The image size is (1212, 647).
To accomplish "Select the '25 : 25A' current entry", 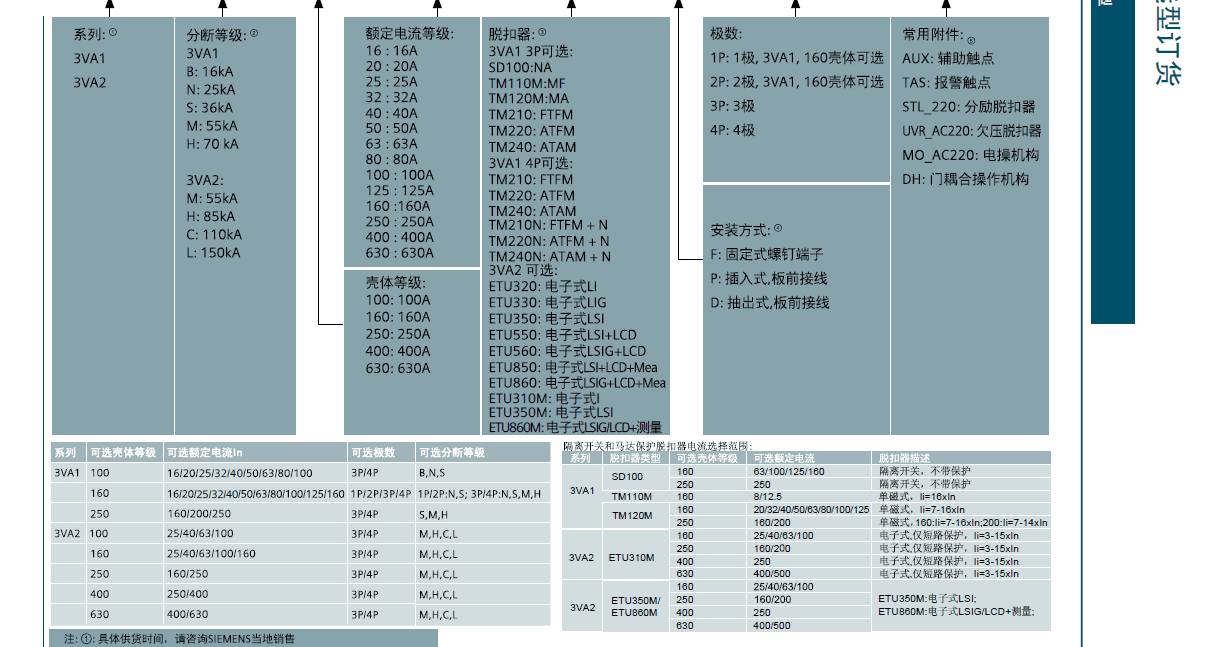I will point(392,82).
